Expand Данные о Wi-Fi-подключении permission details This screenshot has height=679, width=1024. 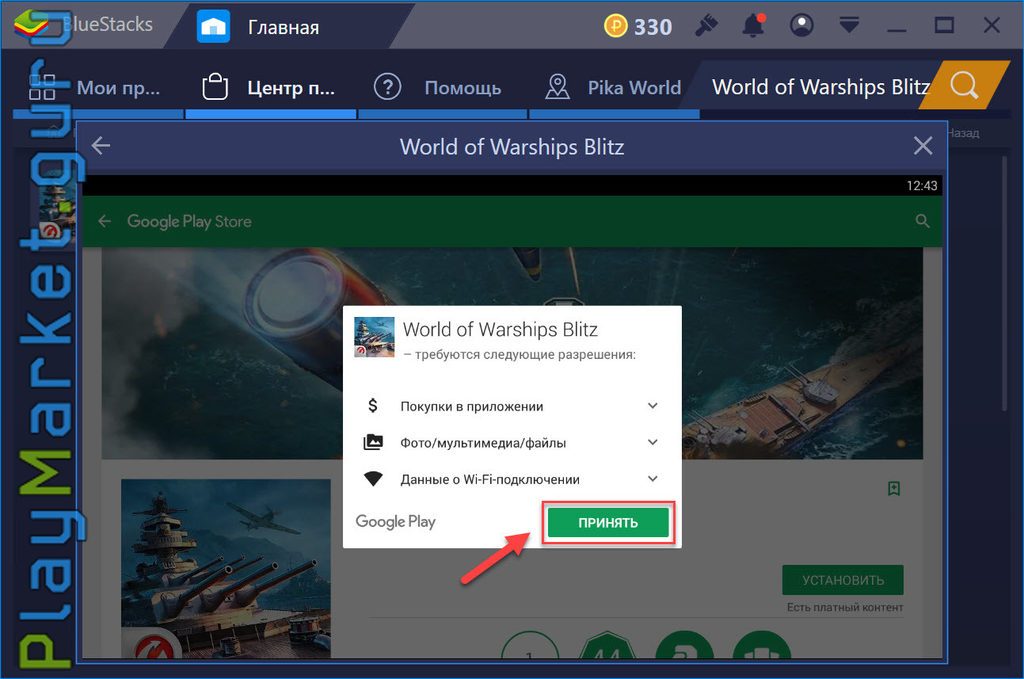652,479
